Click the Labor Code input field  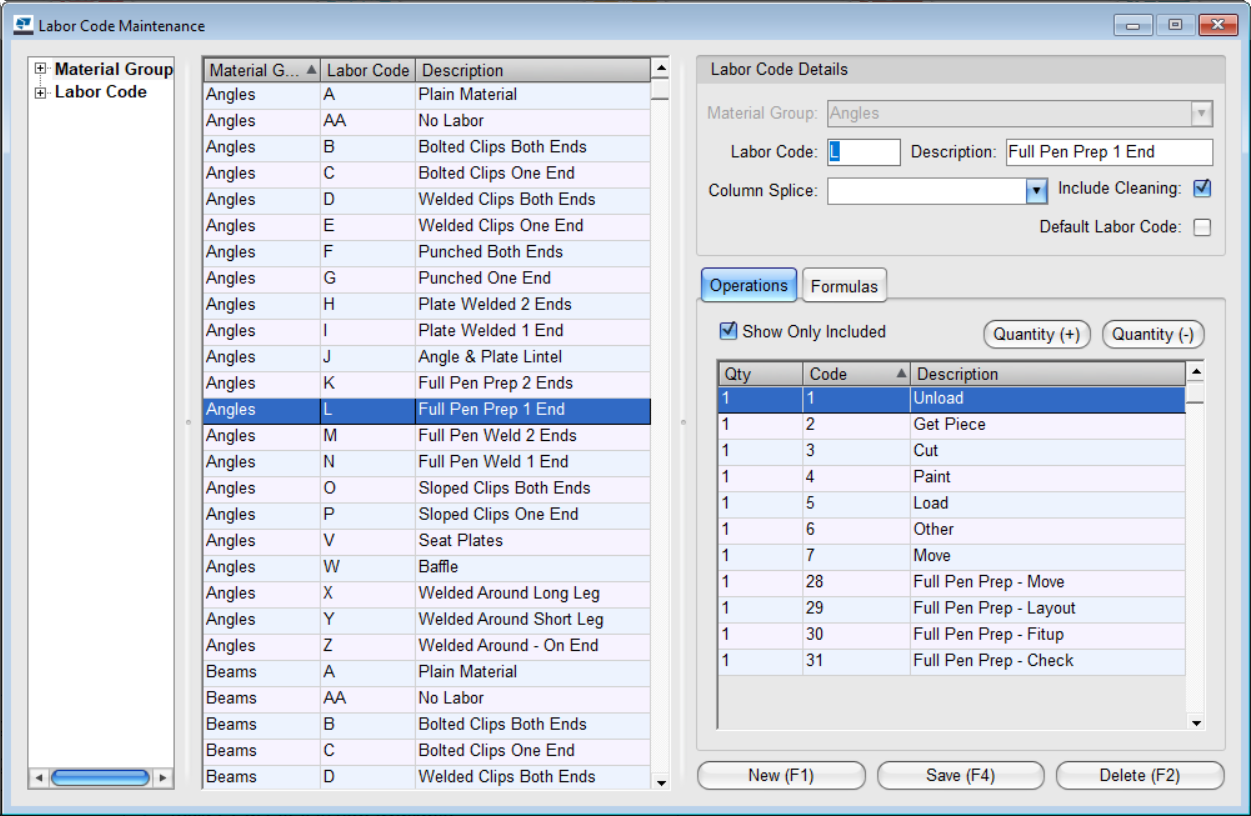coord(864,152)
